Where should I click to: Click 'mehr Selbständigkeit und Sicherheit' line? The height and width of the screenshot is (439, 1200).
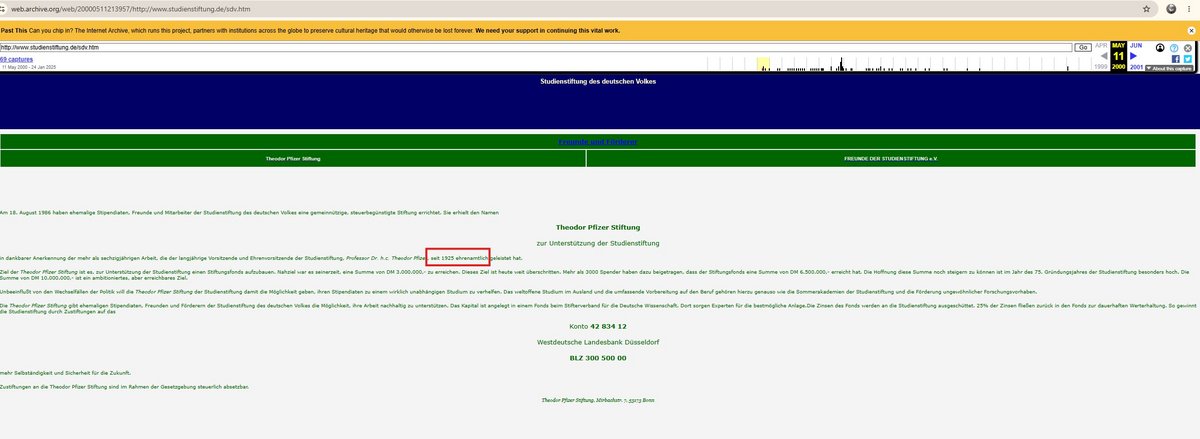(65, 372)
